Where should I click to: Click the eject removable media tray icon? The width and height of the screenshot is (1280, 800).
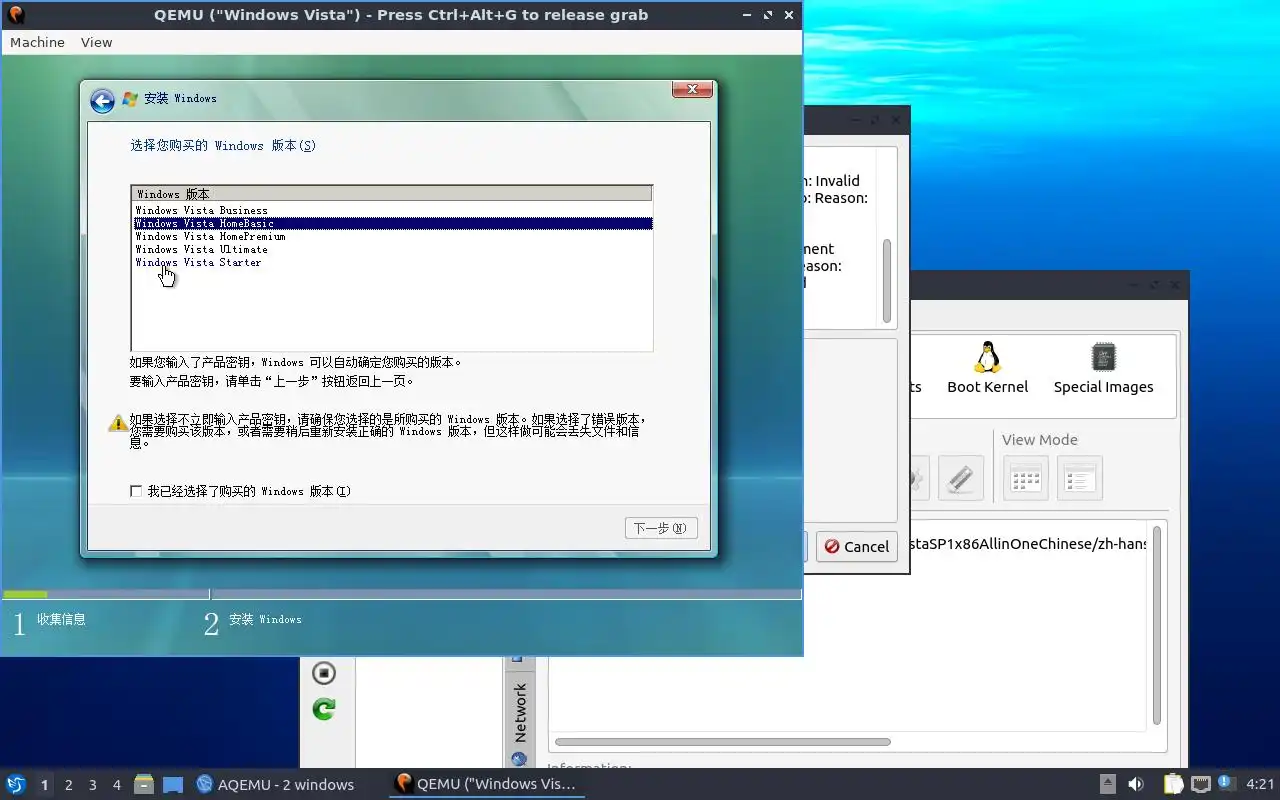click(1107, 784)
